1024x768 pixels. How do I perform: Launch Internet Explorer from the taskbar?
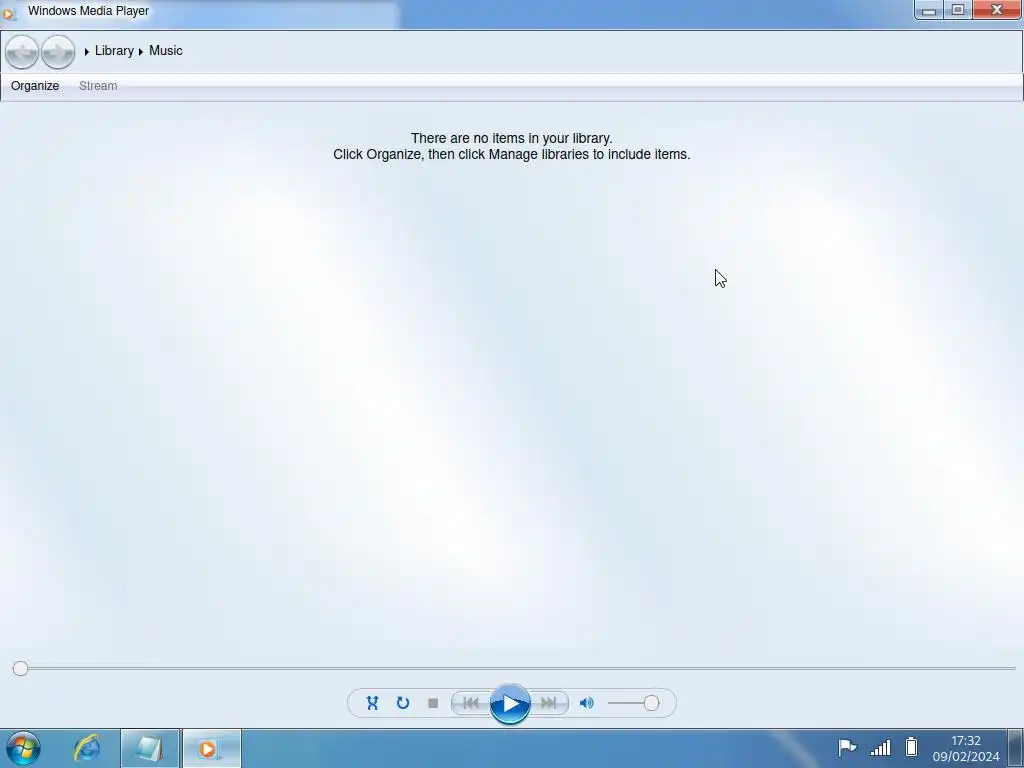pos(86,748)
